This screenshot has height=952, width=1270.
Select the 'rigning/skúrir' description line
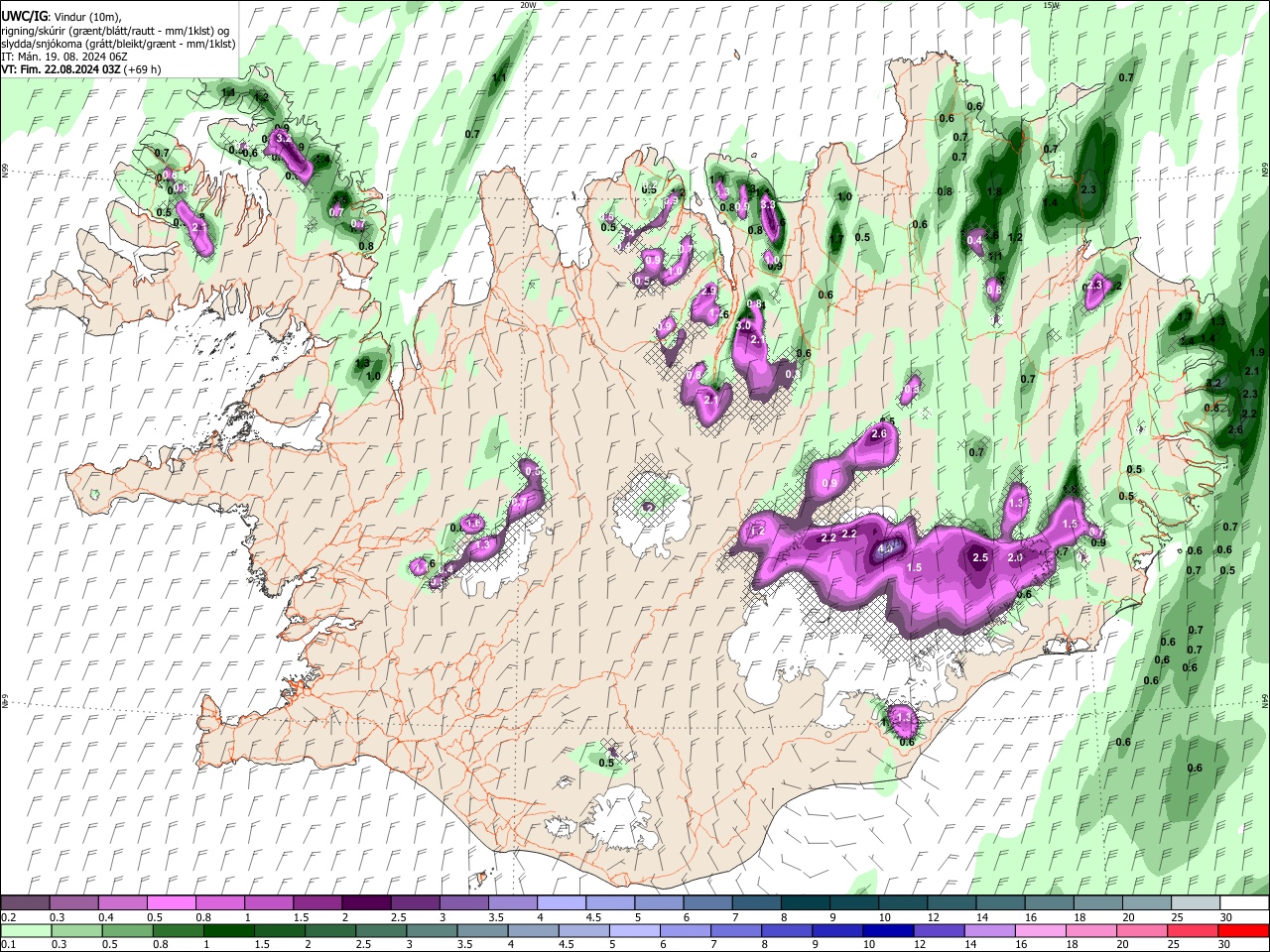(x=117, y=31)
